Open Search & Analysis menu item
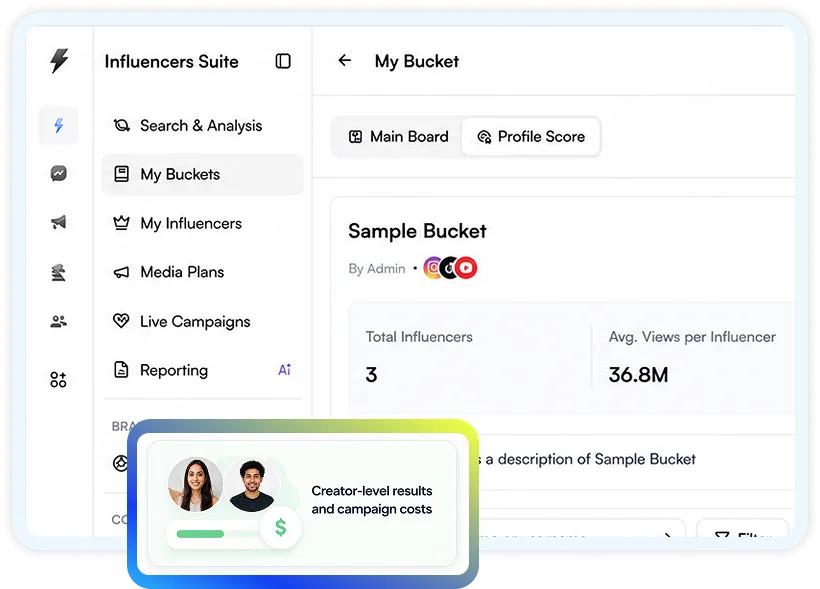 point(202,126)
